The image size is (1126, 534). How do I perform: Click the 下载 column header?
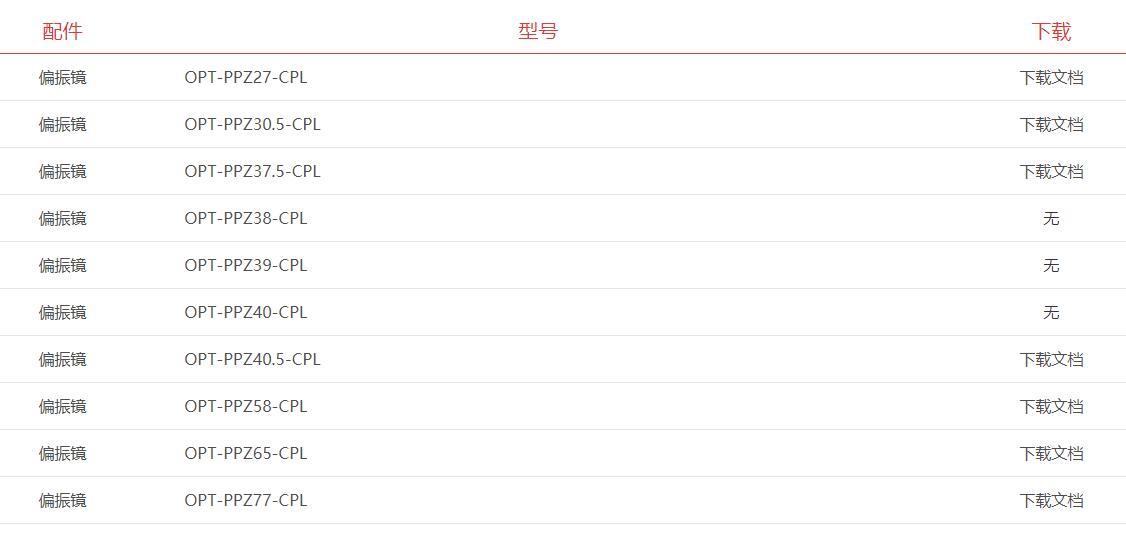tap(1051, 32)
